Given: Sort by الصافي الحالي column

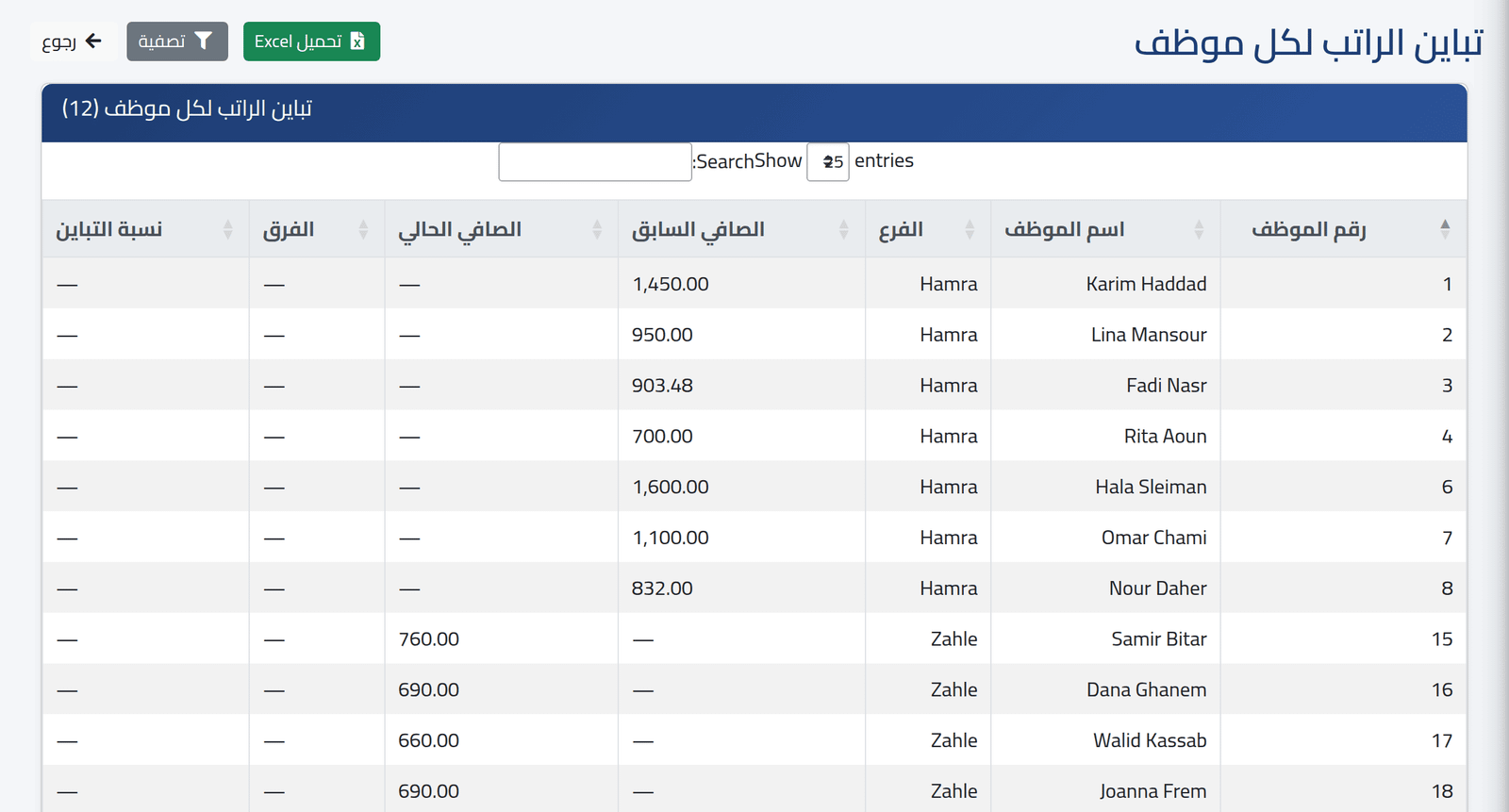Looking at the screenshot, I should tap(501, 229).
